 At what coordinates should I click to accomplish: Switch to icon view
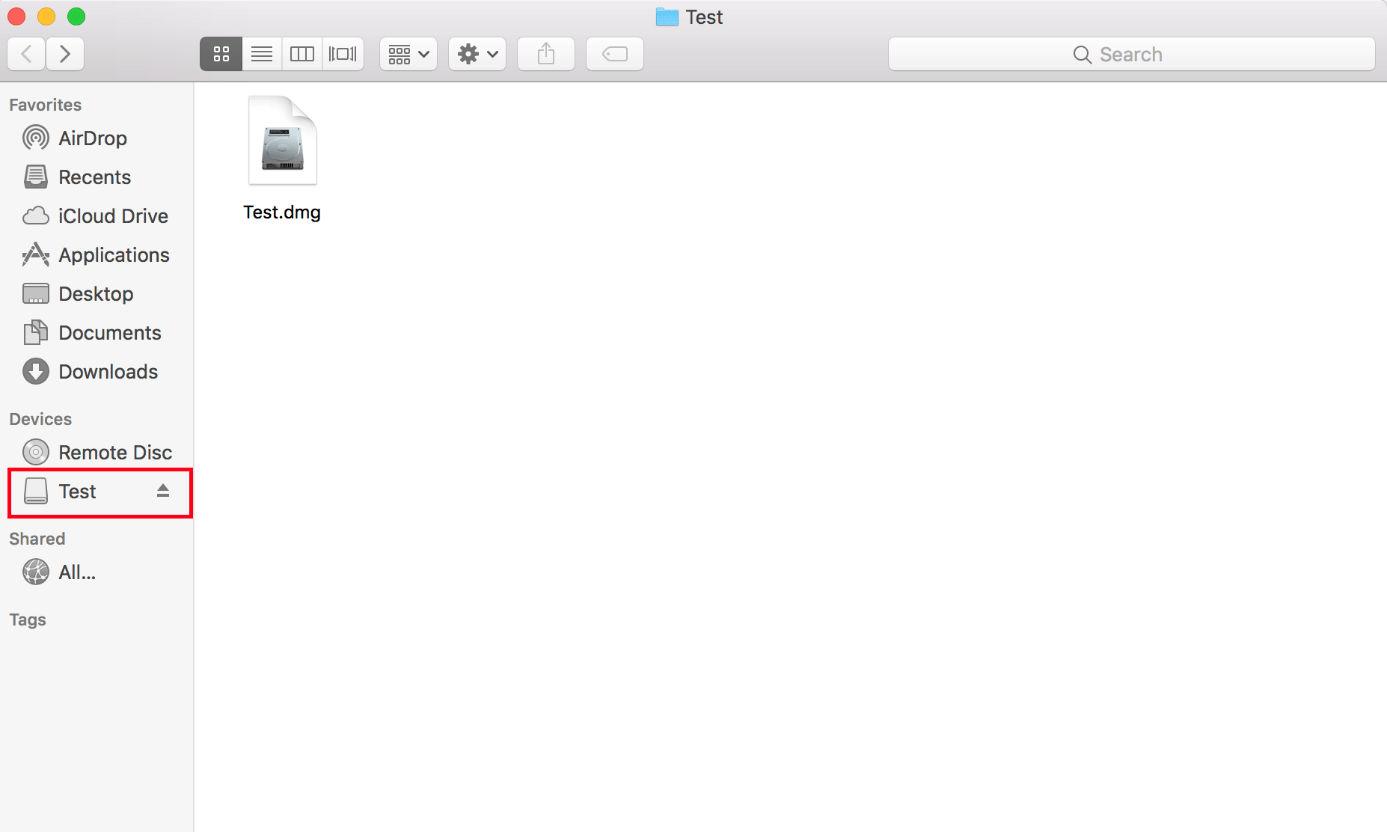(221, 54)
